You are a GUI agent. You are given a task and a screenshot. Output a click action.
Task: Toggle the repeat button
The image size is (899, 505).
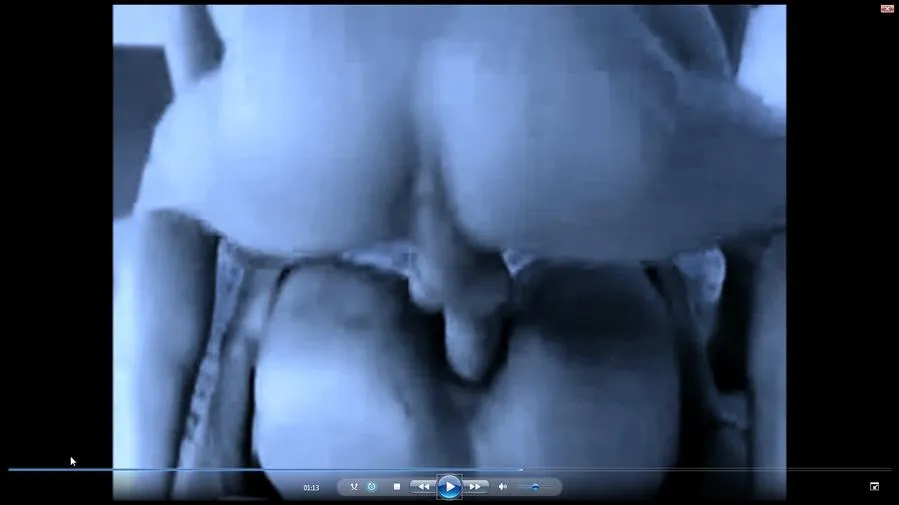tap(372, 487)
